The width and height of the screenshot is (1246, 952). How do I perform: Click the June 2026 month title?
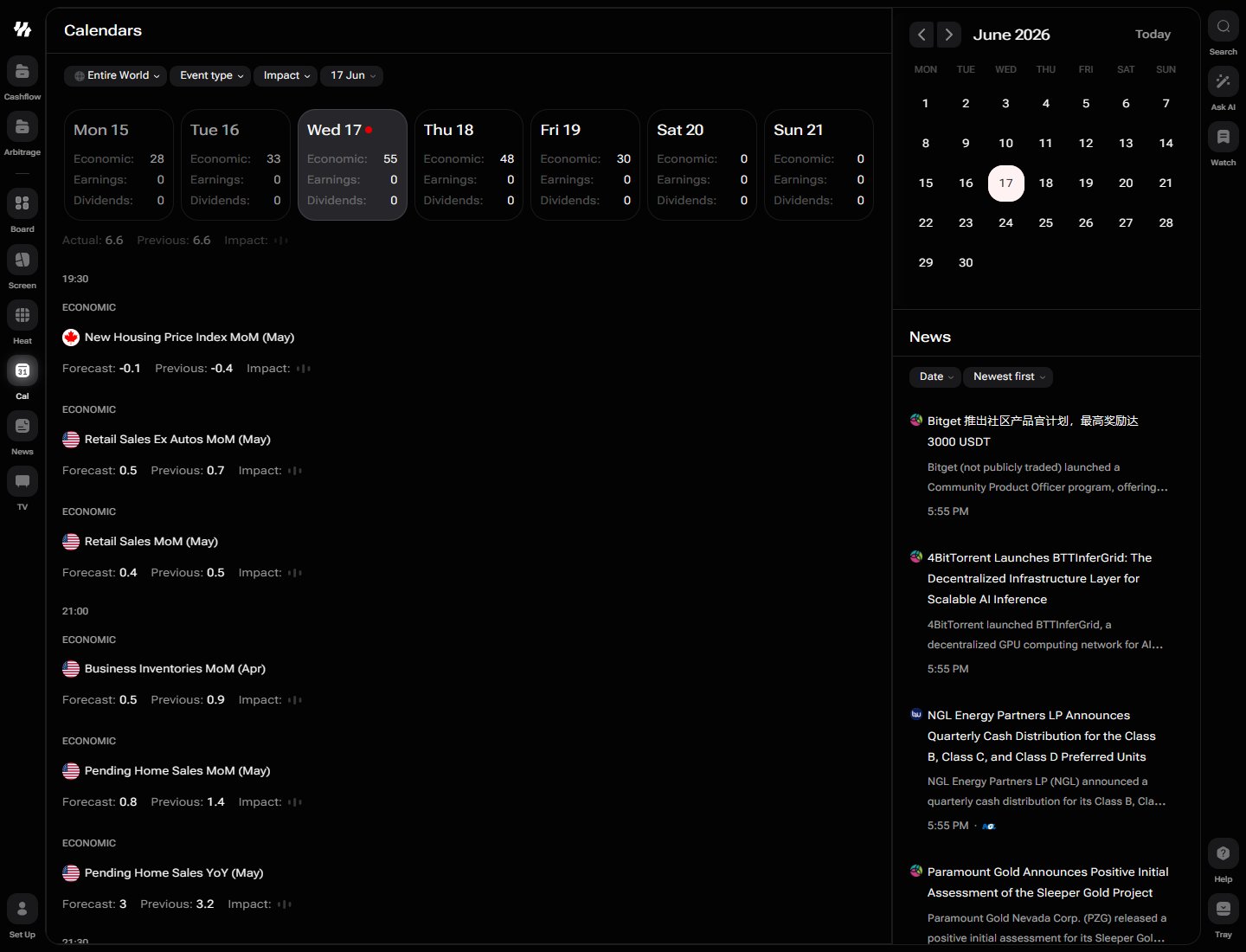tap(1012, 35)
